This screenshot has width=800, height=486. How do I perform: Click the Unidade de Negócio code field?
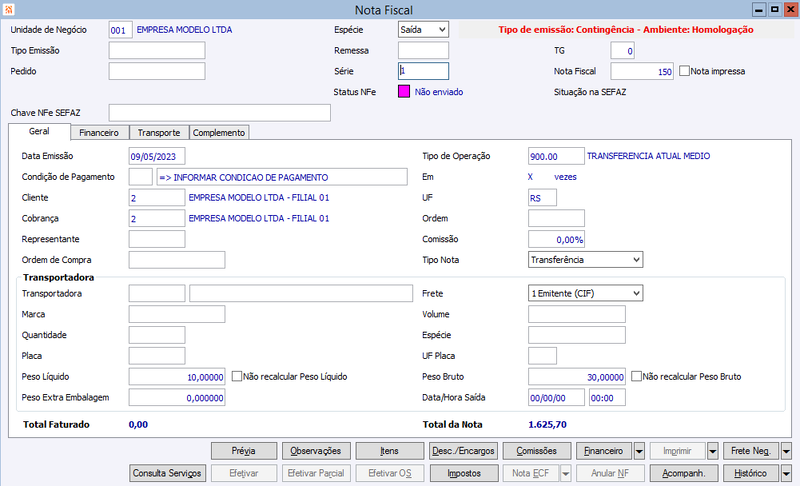point(120,30)
